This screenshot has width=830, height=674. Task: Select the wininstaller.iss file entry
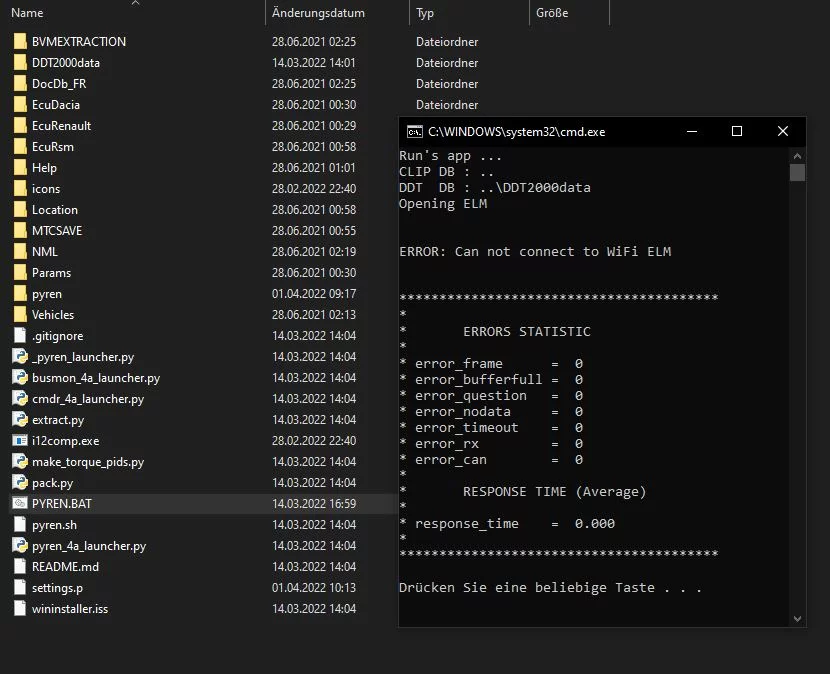coord(69,609)
